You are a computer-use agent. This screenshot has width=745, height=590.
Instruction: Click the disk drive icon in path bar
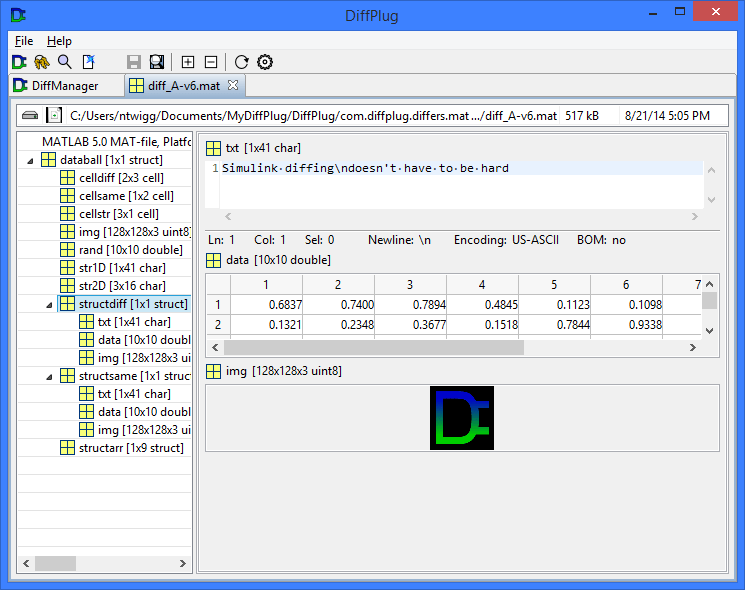[30, 115]
